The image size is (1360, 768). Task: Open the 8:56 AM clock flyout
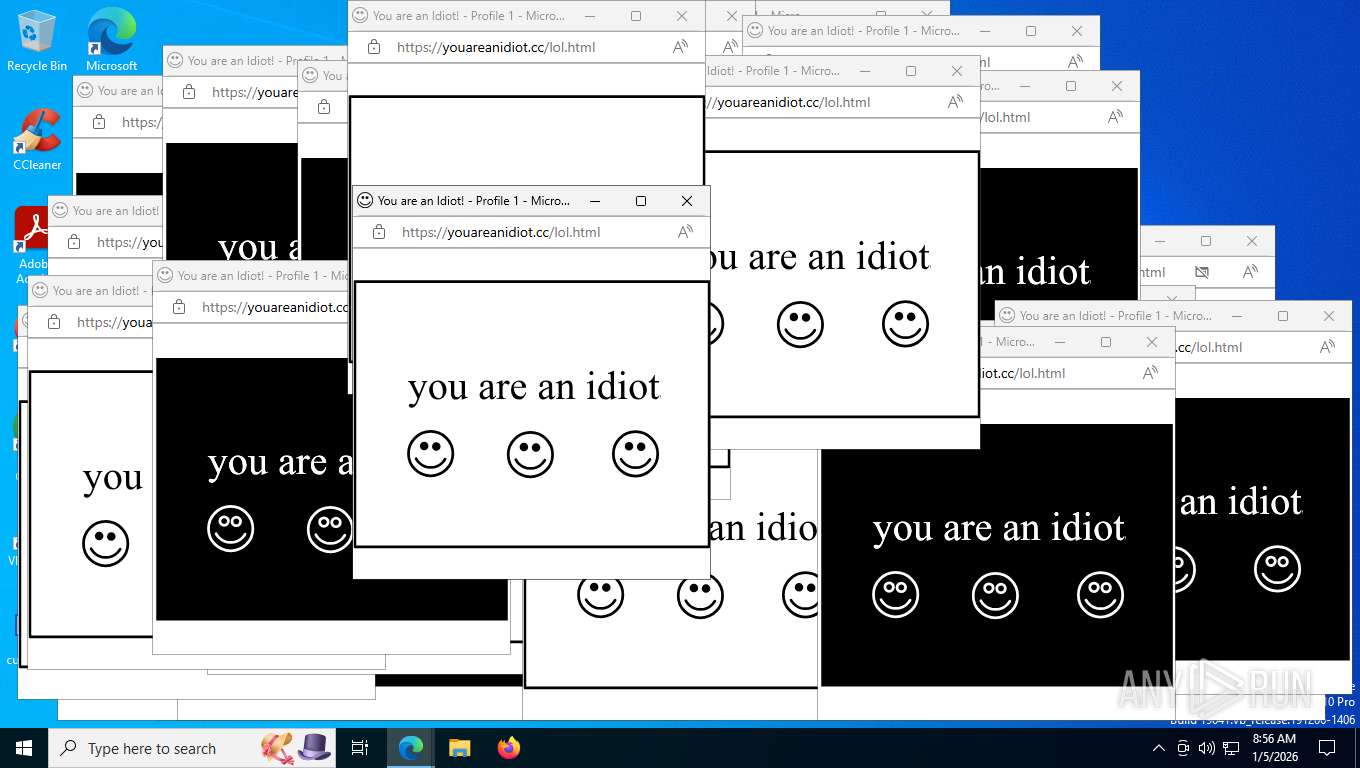(x=1274, y=748)
